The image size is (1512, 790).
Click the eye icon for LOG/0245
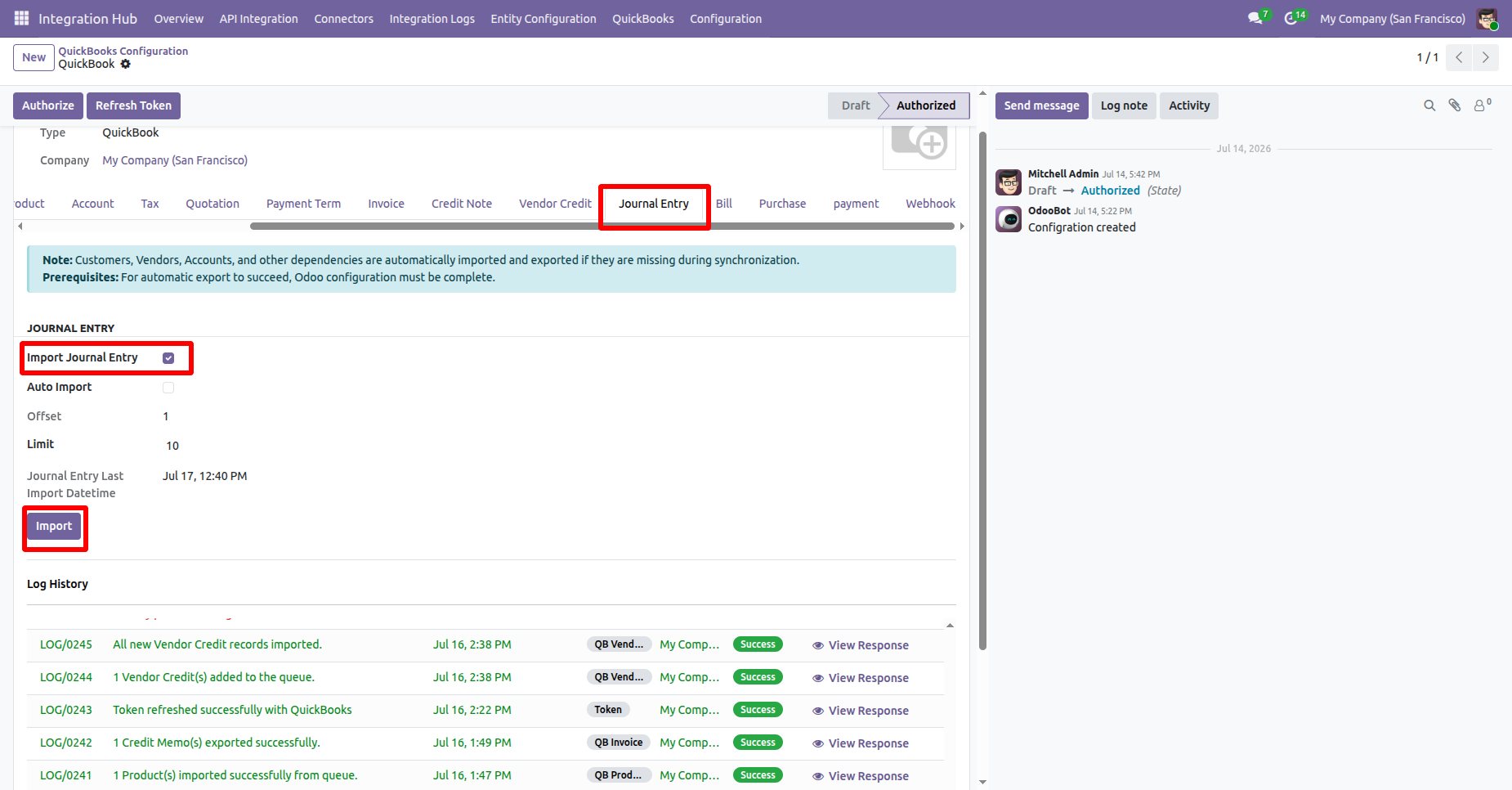point(817,645)
